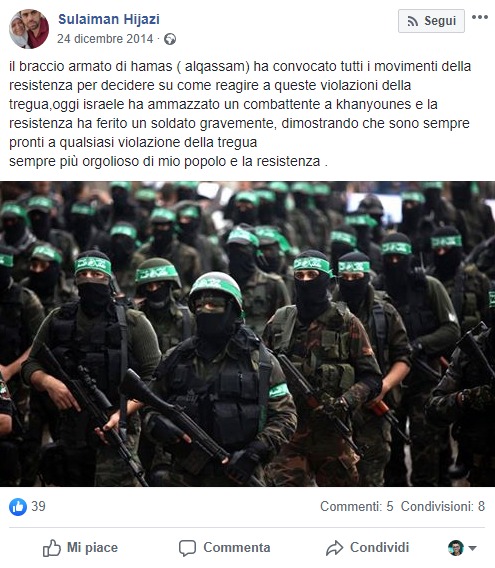Click the comment speech bubble icon
Viewport: 495px width, 568px height.
[187, 548]
